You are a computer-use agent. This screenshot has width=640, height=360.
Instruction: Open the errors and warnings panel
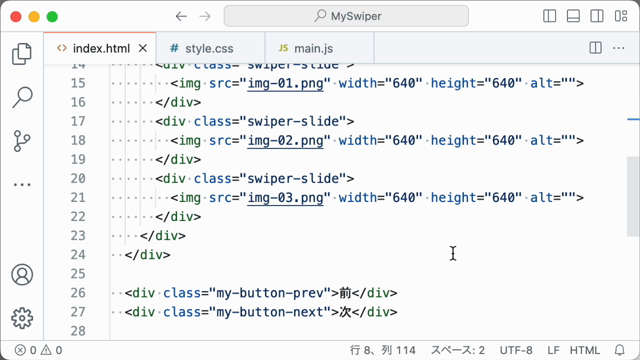[x=38, y=350]
